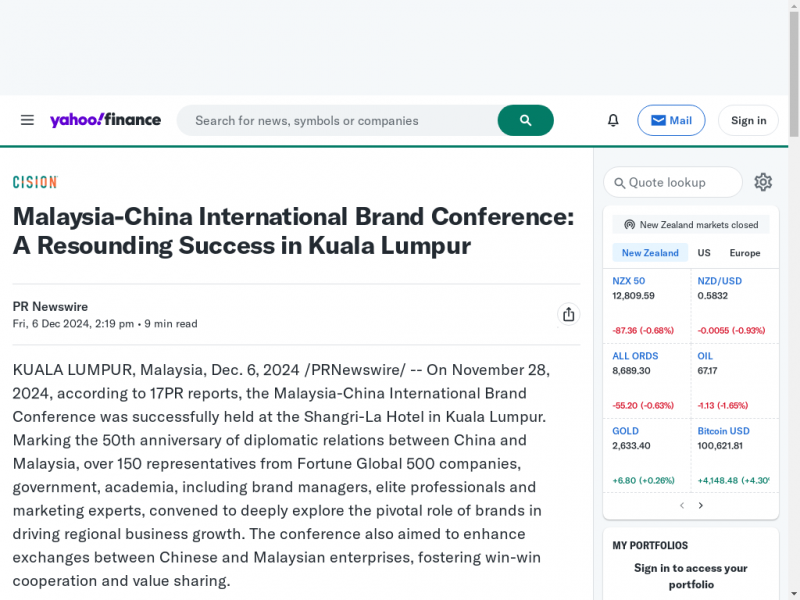
Task: Open the NZD/USD quote
Action: point(719,281)
